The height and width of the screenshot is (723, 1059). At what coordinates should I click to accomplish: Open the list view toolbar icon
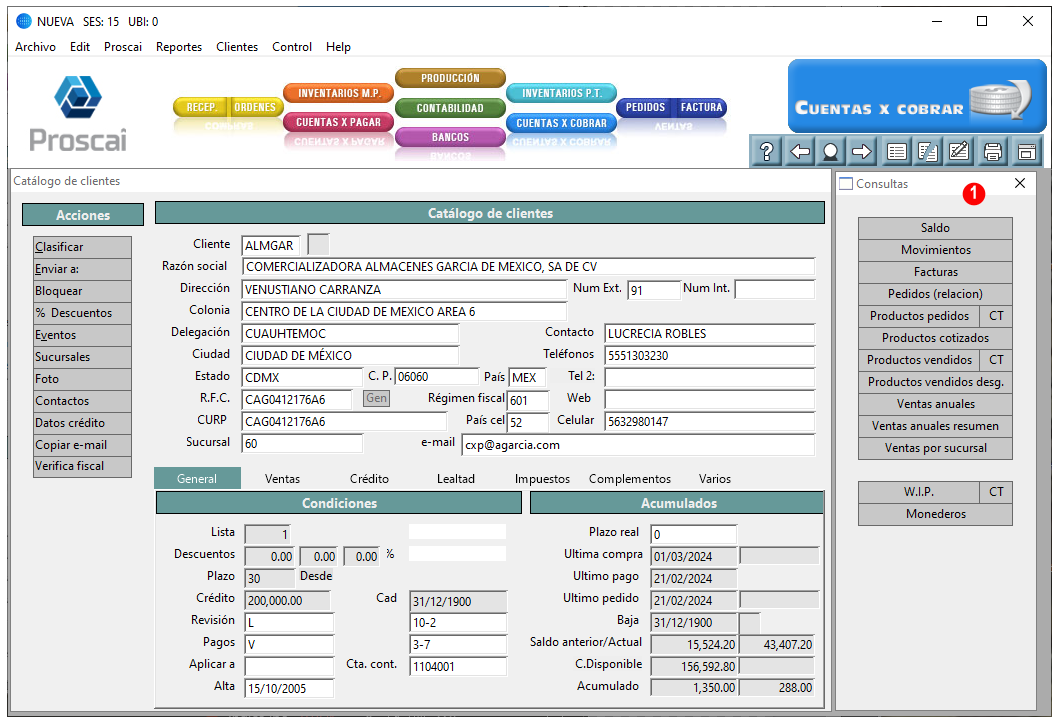click(x=897, y=151)
